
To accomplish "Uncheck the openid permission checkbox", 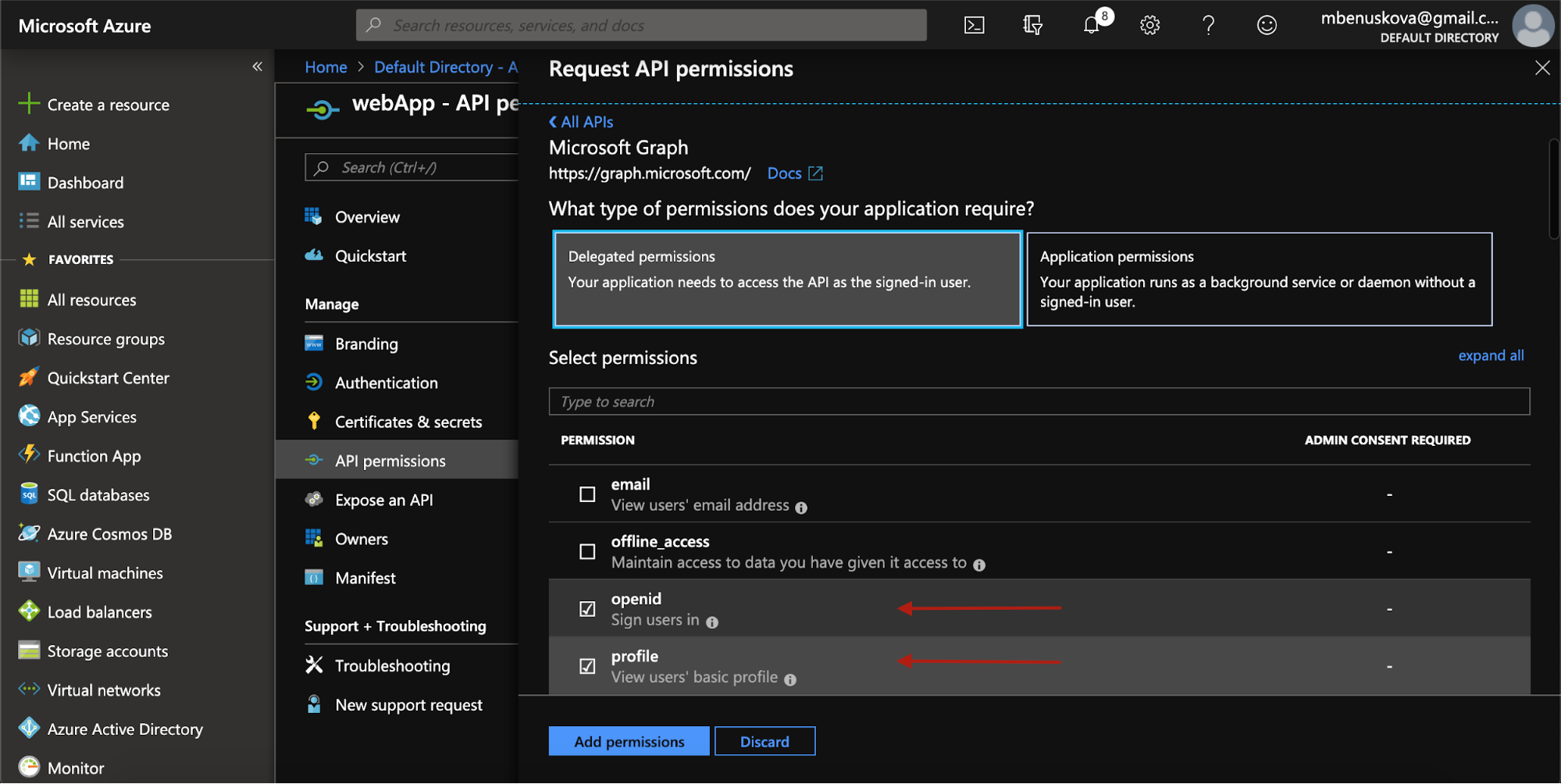I will click(x=587, y=609).
